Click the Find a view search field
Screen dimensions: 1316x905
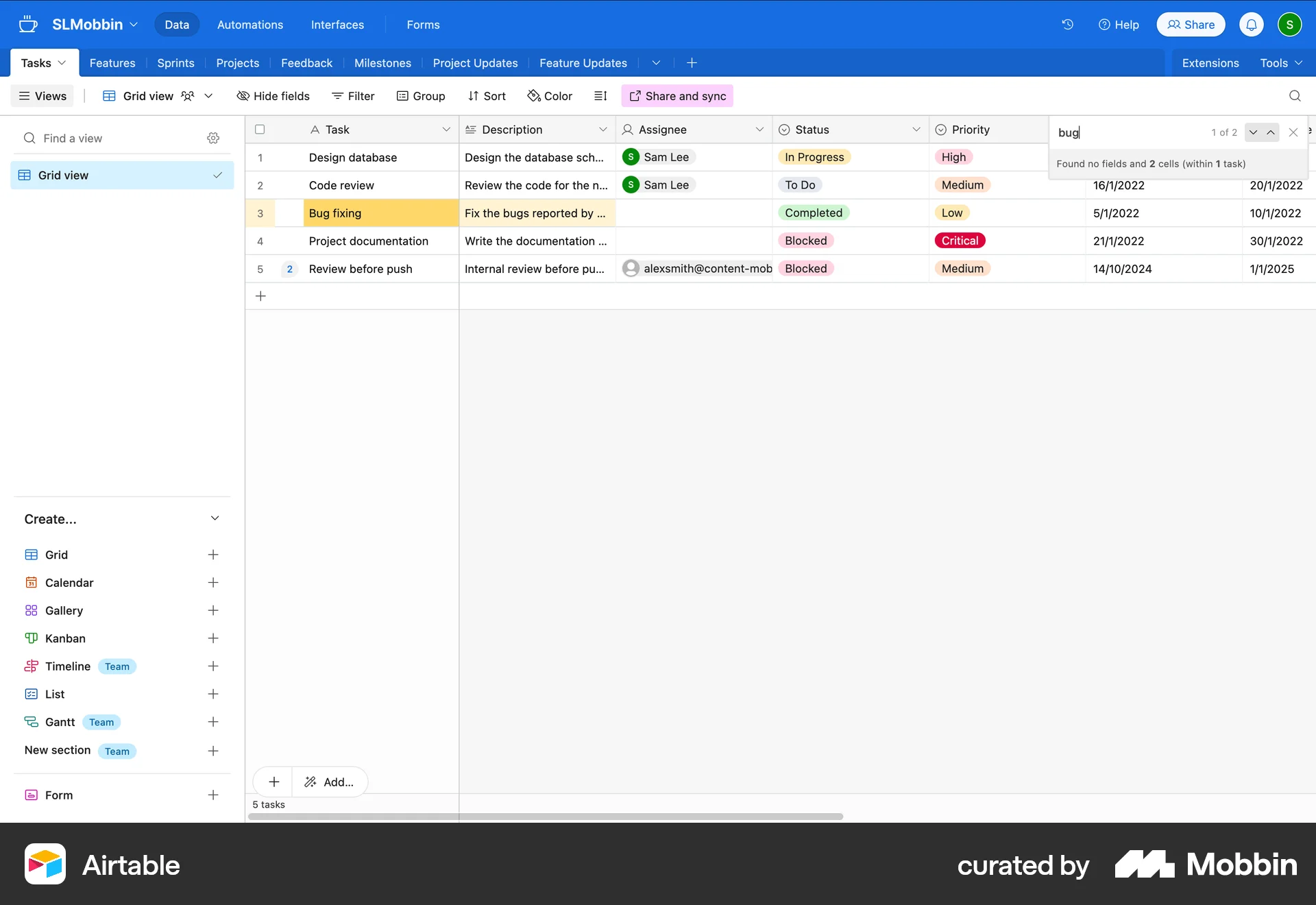103,138
